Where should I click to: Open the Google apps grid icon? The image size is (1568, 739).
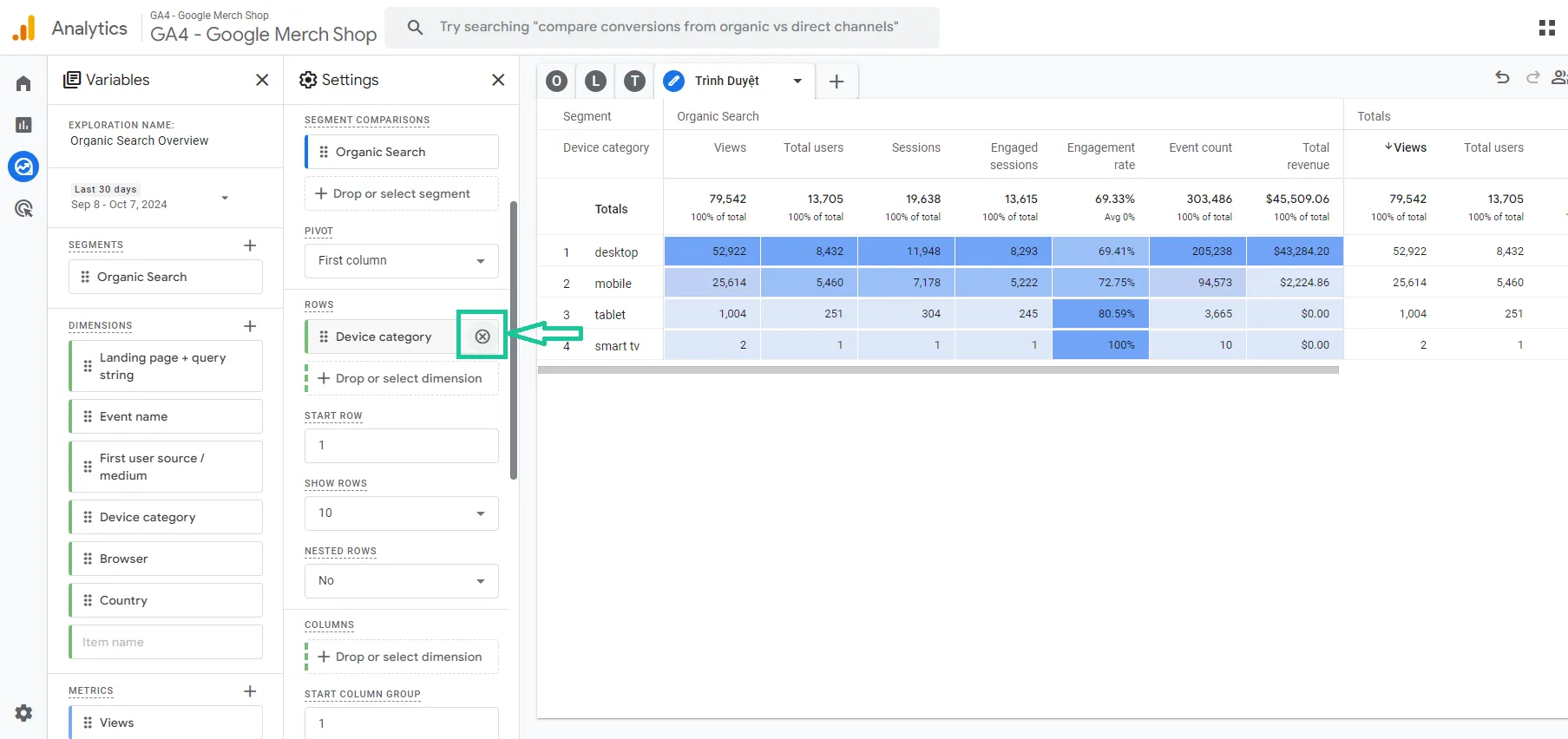pos(1547,28)
